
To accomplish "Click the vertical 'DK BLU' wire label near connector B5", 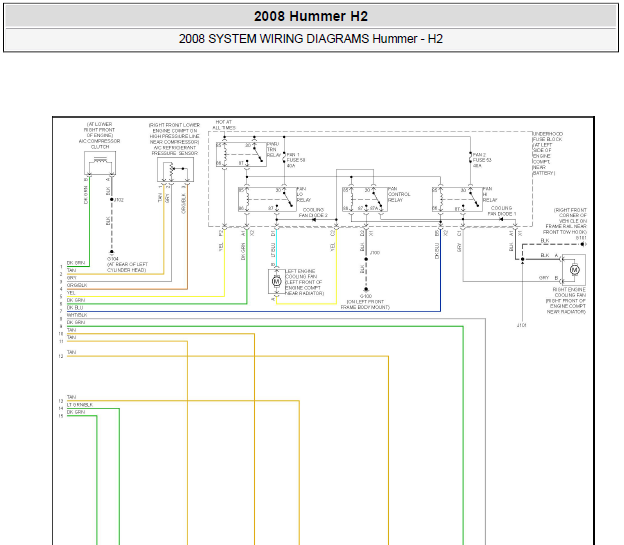I will 437,251.
